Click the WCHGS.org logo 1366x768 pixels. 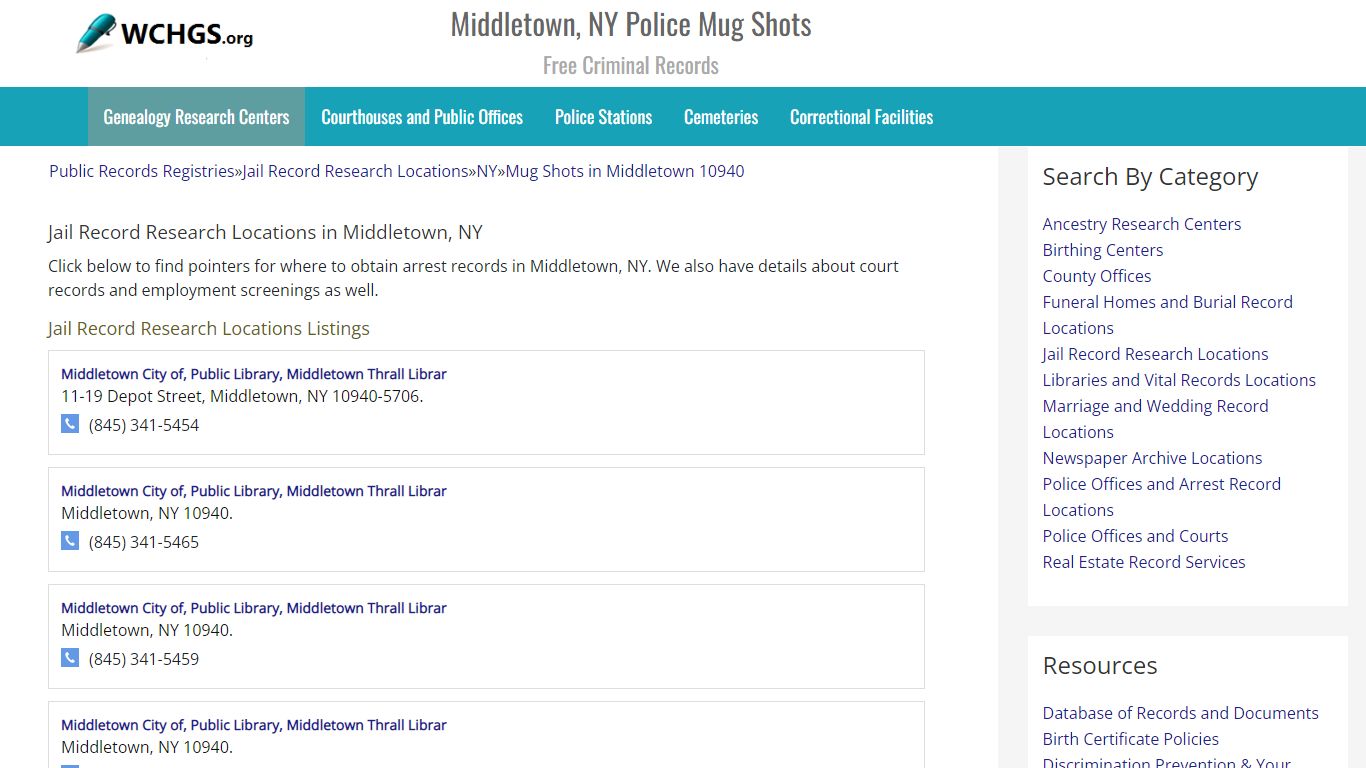click(x=165, y=35)
